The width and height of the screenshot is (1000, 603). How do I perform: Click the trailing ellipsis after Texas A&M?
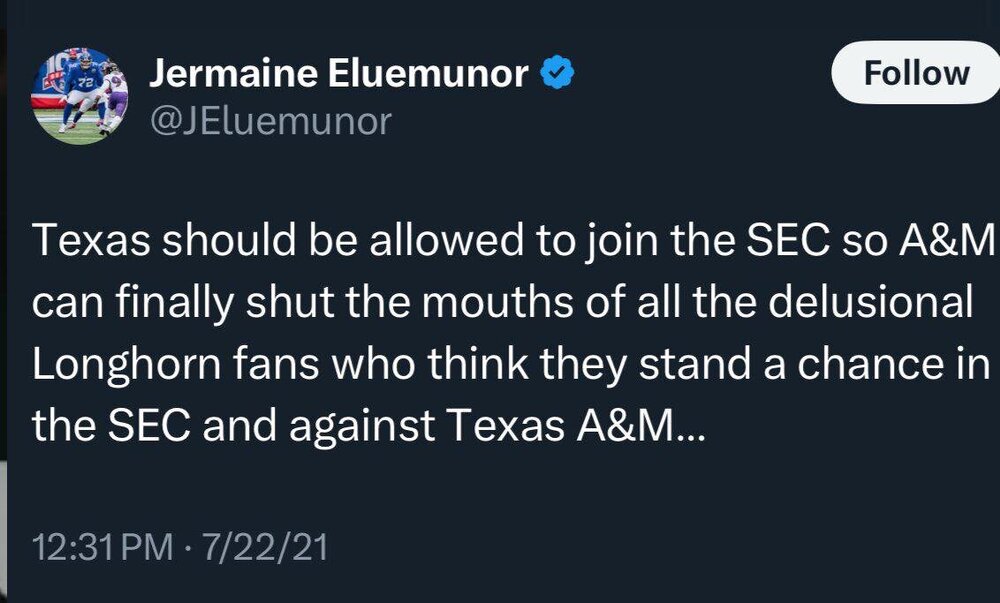click(692, 427)
